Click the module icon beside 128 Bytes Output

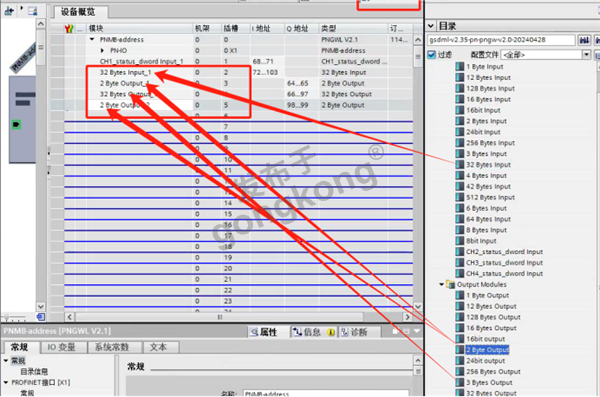pyautogui.click(x=460, y=317)
